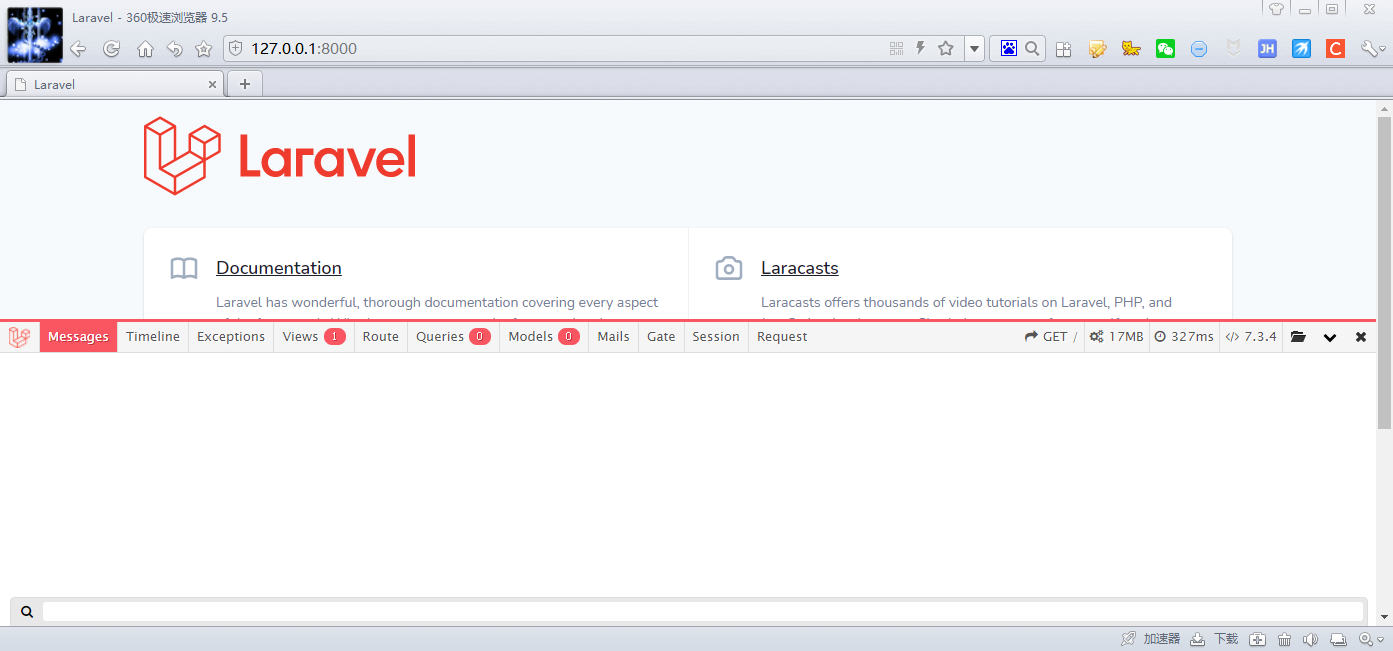This screenshot has height=651, width=1393.
Task: Open the address bar history dropdown arrow
Action: coord(975,49)
